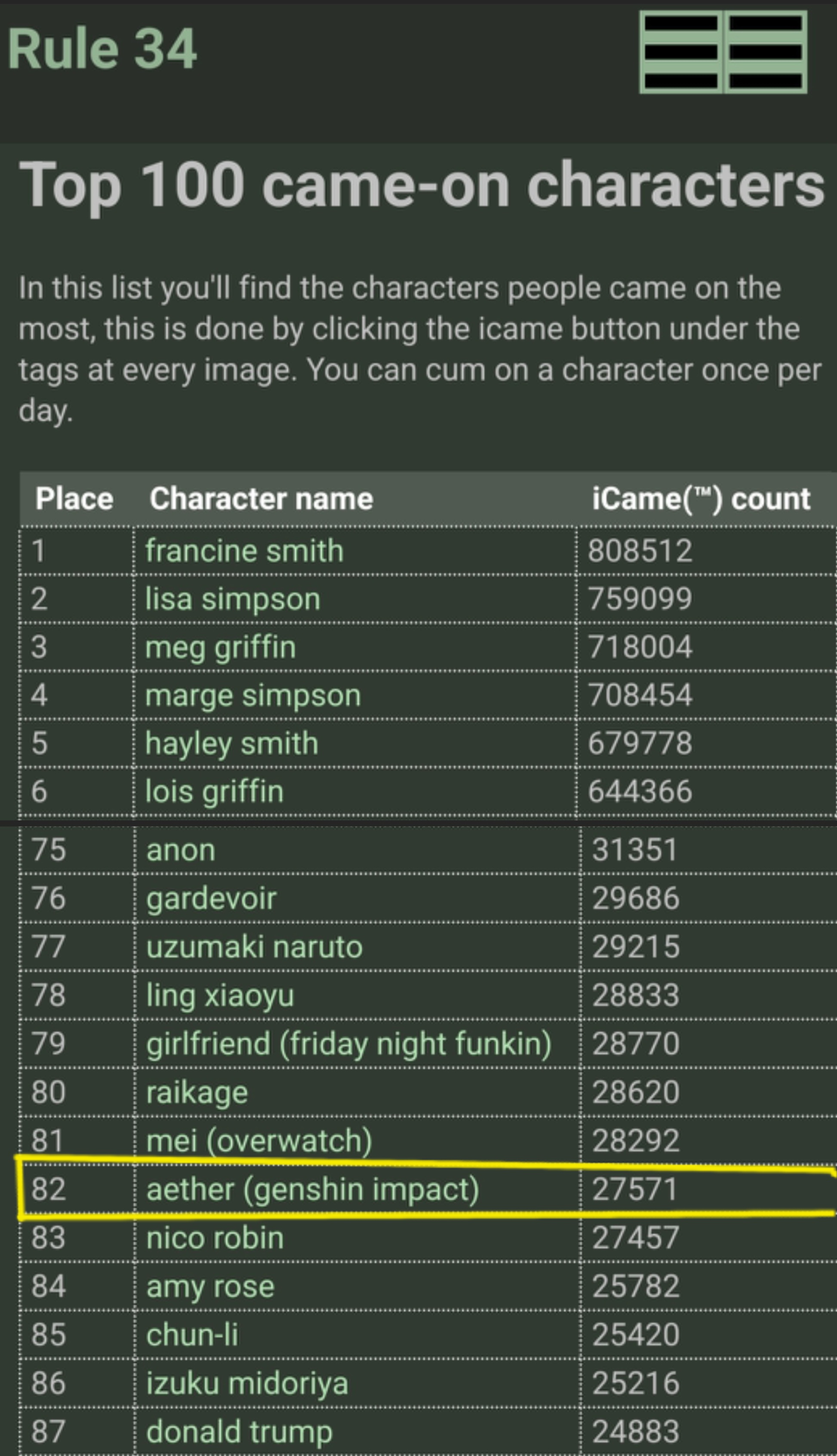Open the ling xiaoyu link
This screenshot has width=837, height=1456.
(x=220, y=995)
